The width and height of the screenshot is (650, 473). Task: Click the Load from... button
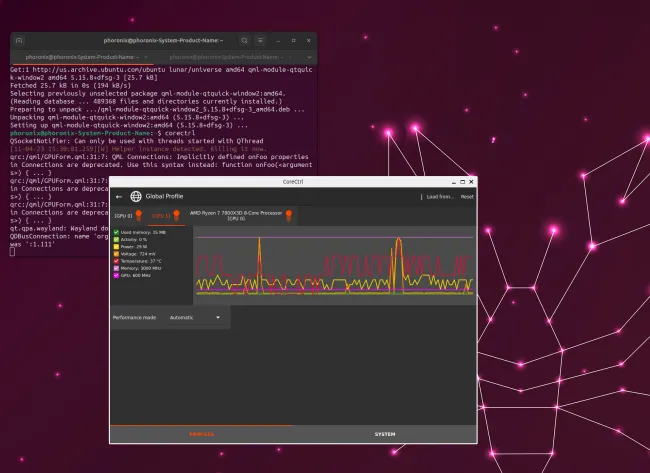coord(439,197)
